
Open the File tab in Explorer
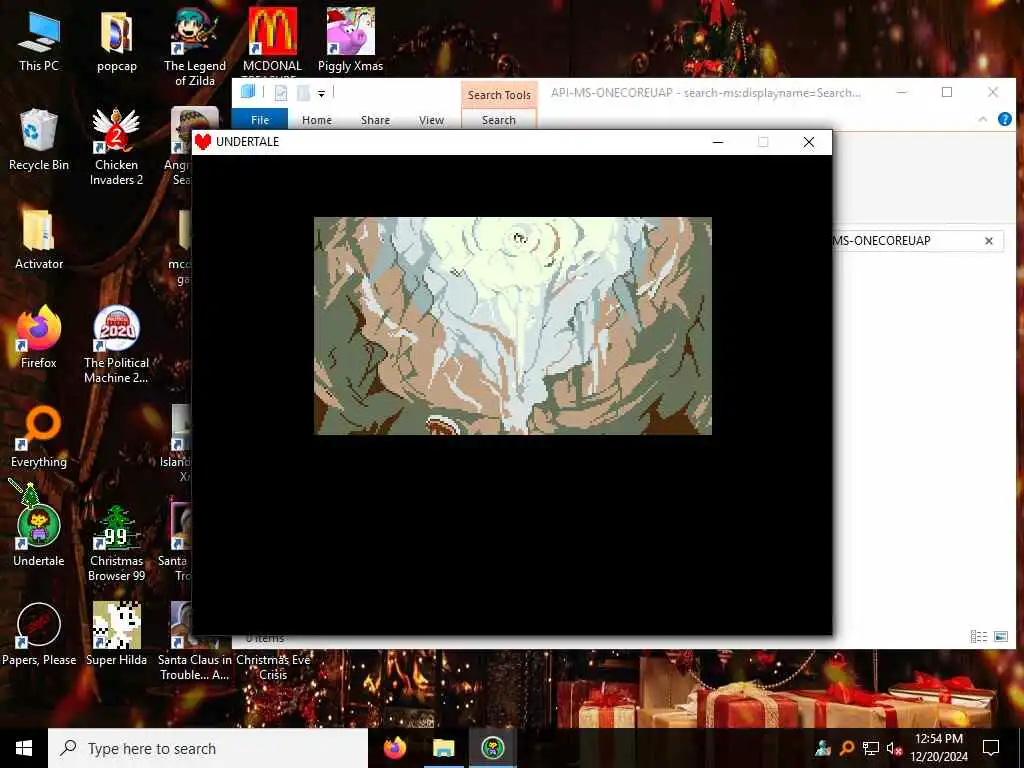point(260,120)
